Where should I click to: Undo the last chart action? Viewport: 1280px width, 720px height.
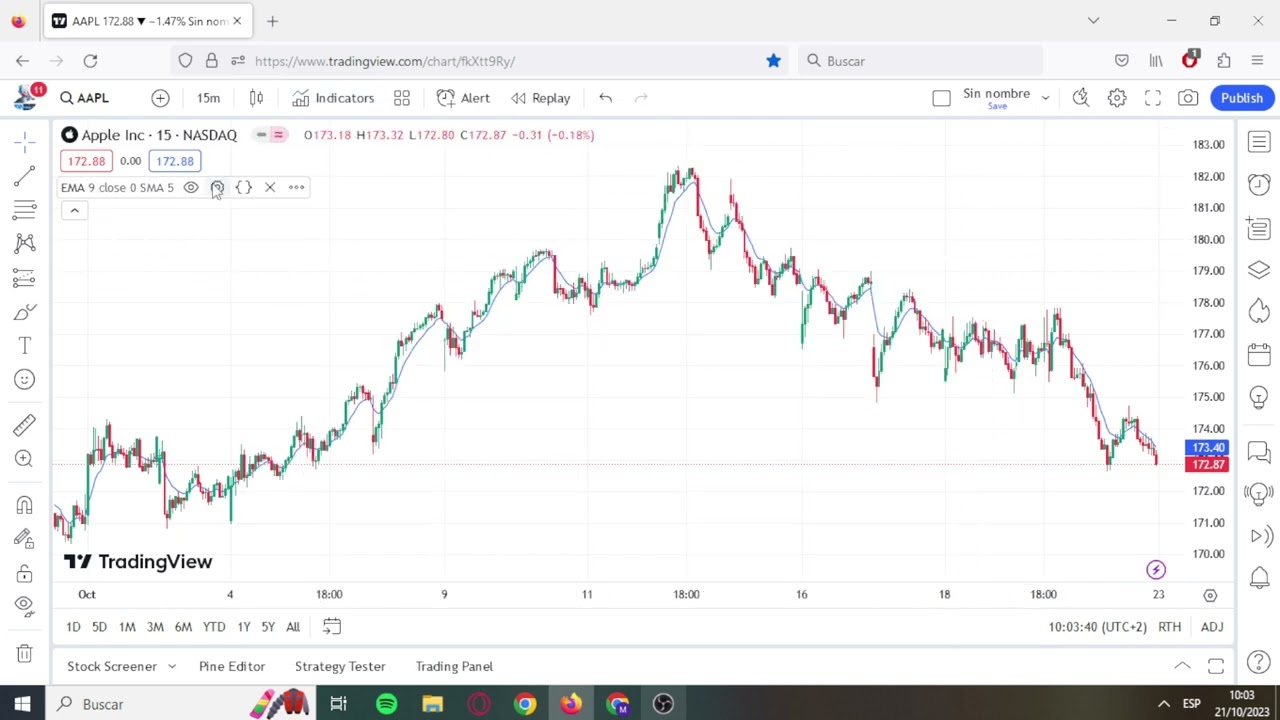[x=605, y=98]
